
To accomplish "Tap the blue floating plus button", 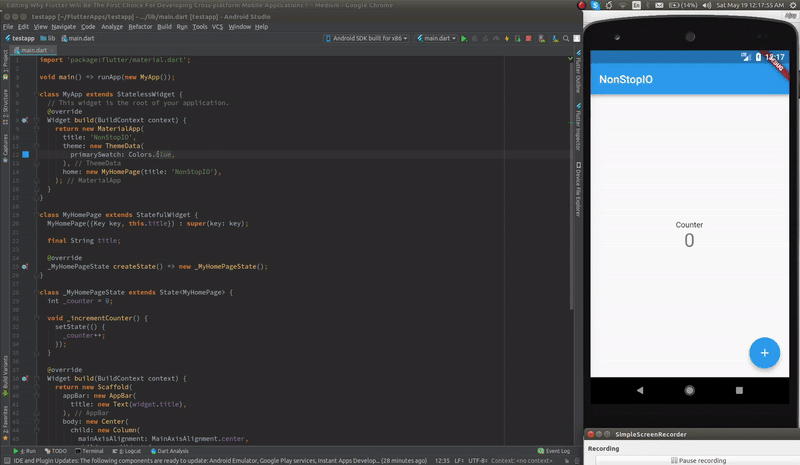I will point(764,353).
